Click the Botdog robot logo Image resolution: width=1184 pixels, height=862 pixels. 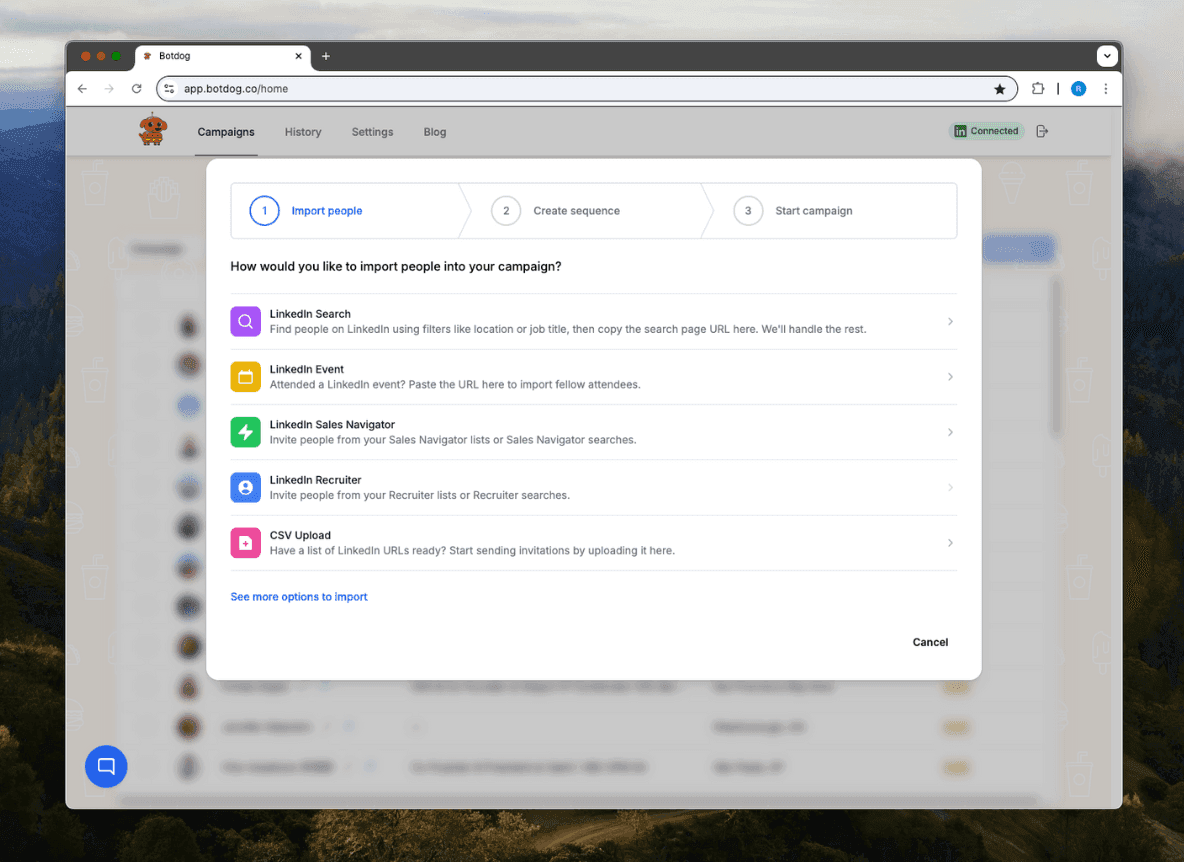click(x=152, y=130)
